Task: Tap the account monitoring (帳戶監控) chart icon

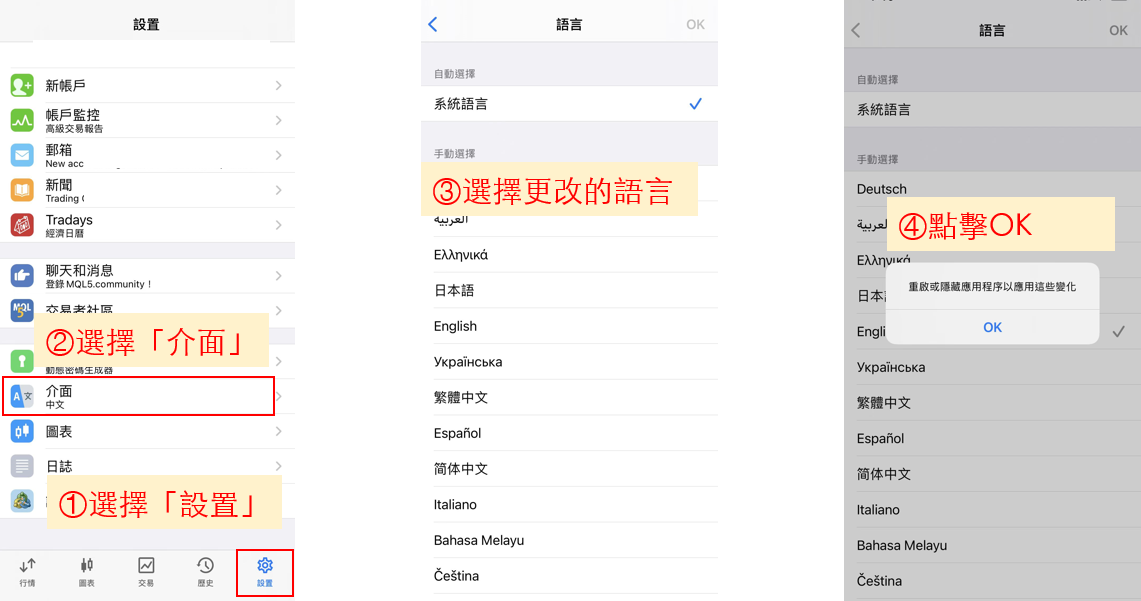Action: (22, 120)
